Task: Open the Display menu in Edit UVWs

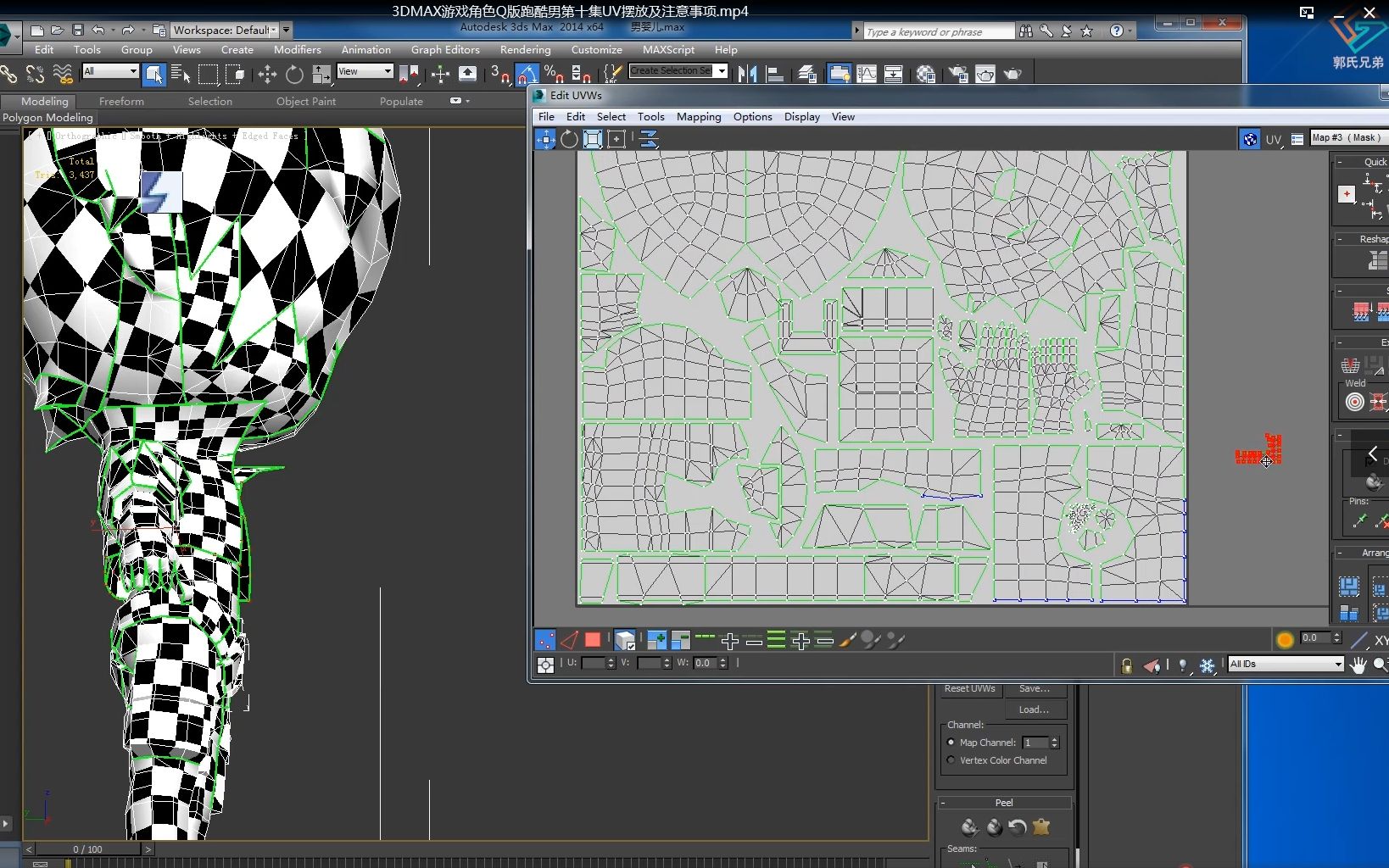Action: coord(801,117)
